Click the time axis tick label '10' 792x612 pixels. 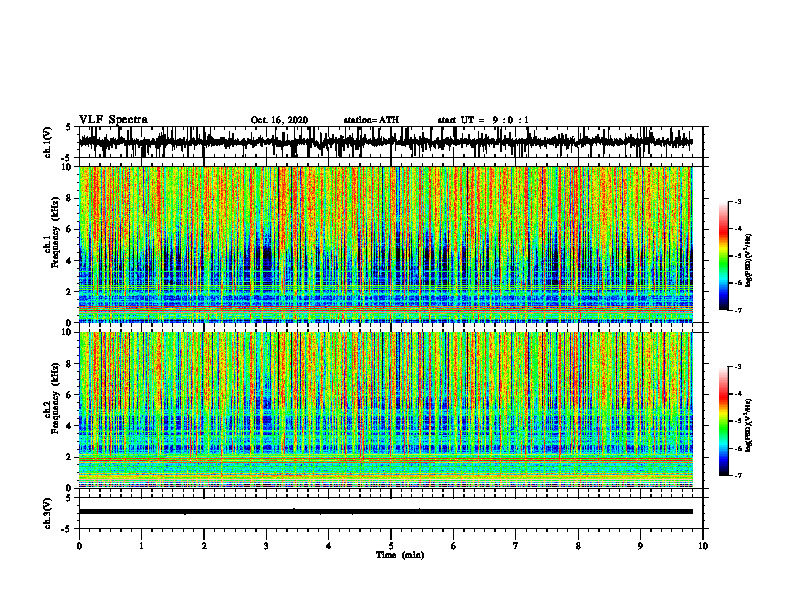[703, 546]
